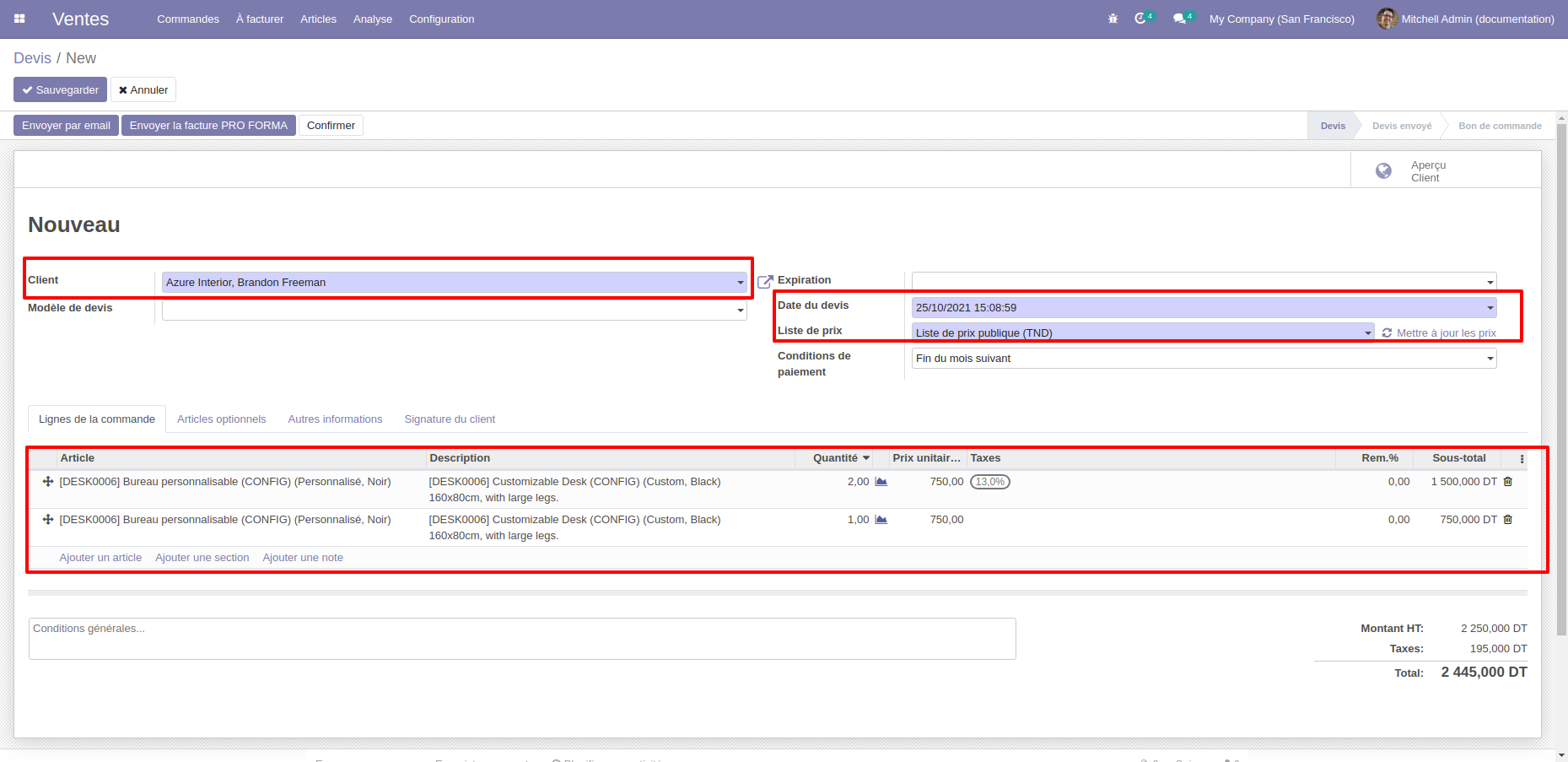Click the debug bug icon in navbar
The width and height of the screenshot is (1568, 762).
1113,19
